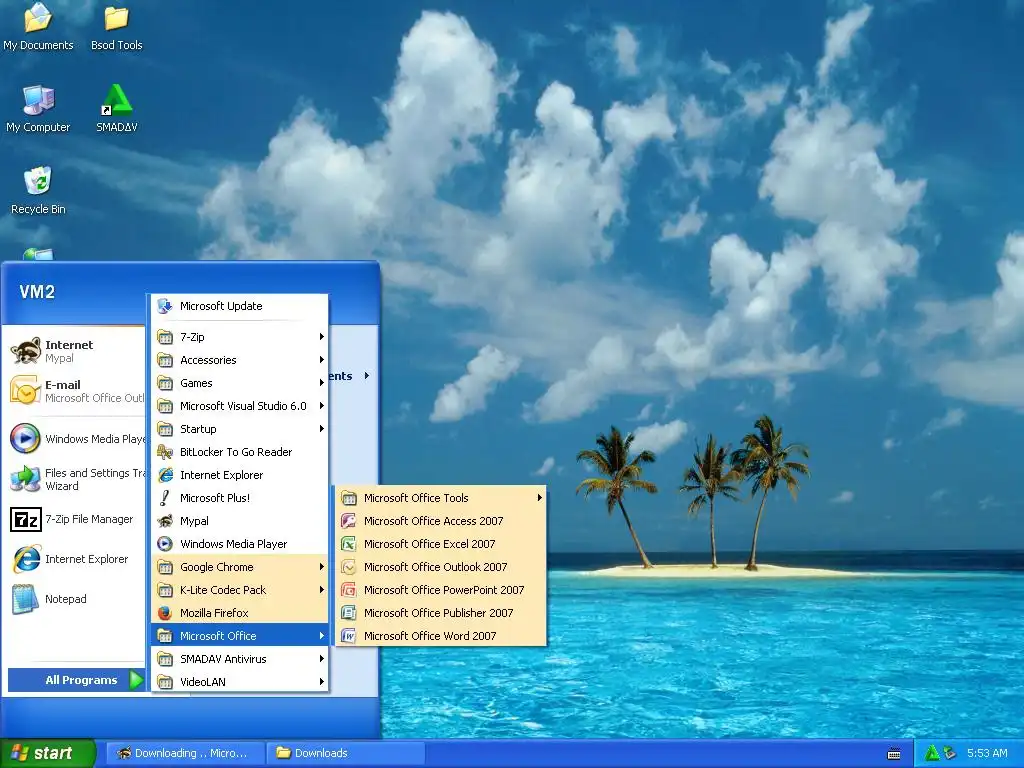Click the Access 2007 icon
This screenshot has height=768, width=1024.
[349, 520]
